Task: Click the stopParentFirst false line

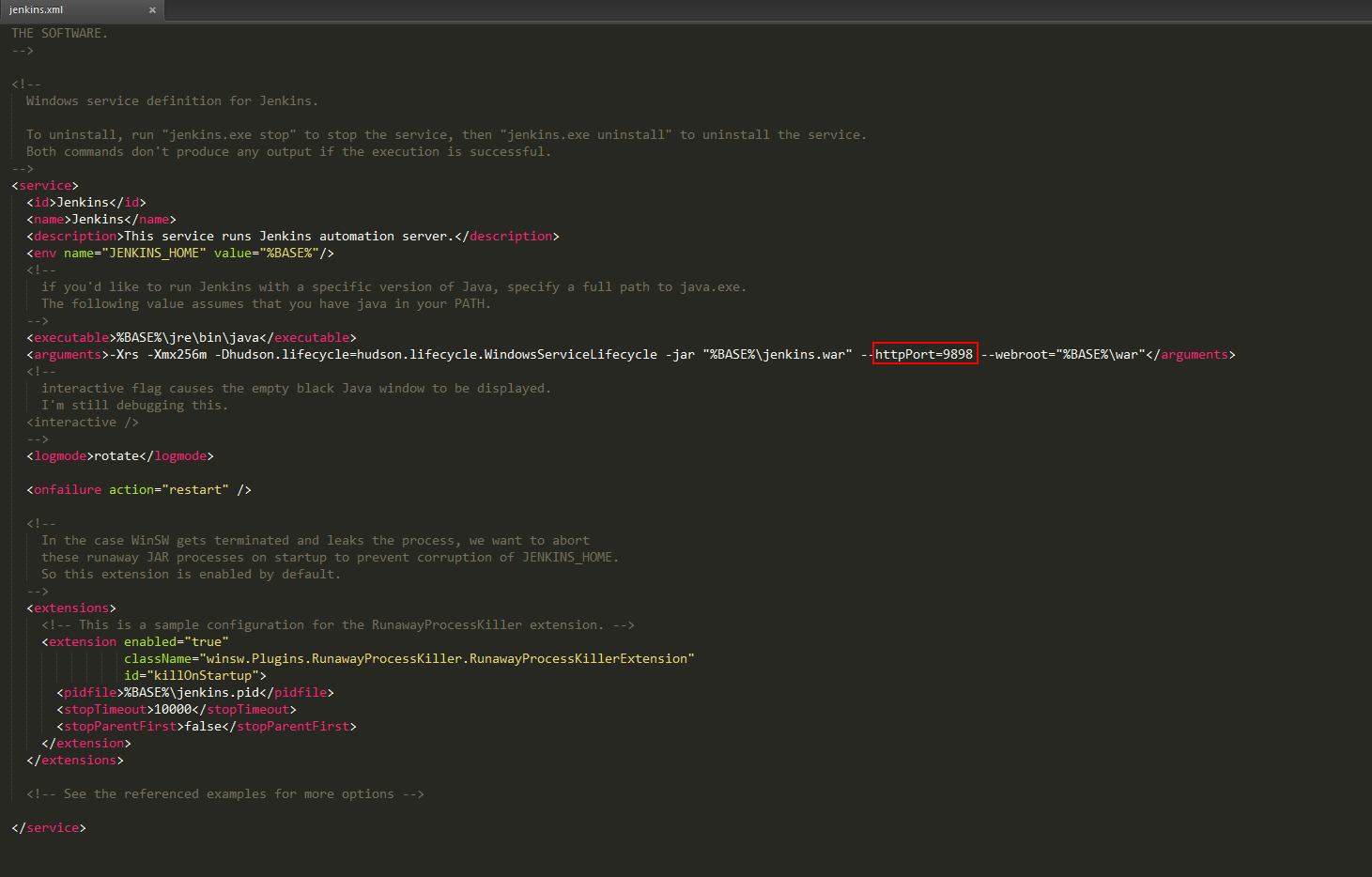Action: 207,726
